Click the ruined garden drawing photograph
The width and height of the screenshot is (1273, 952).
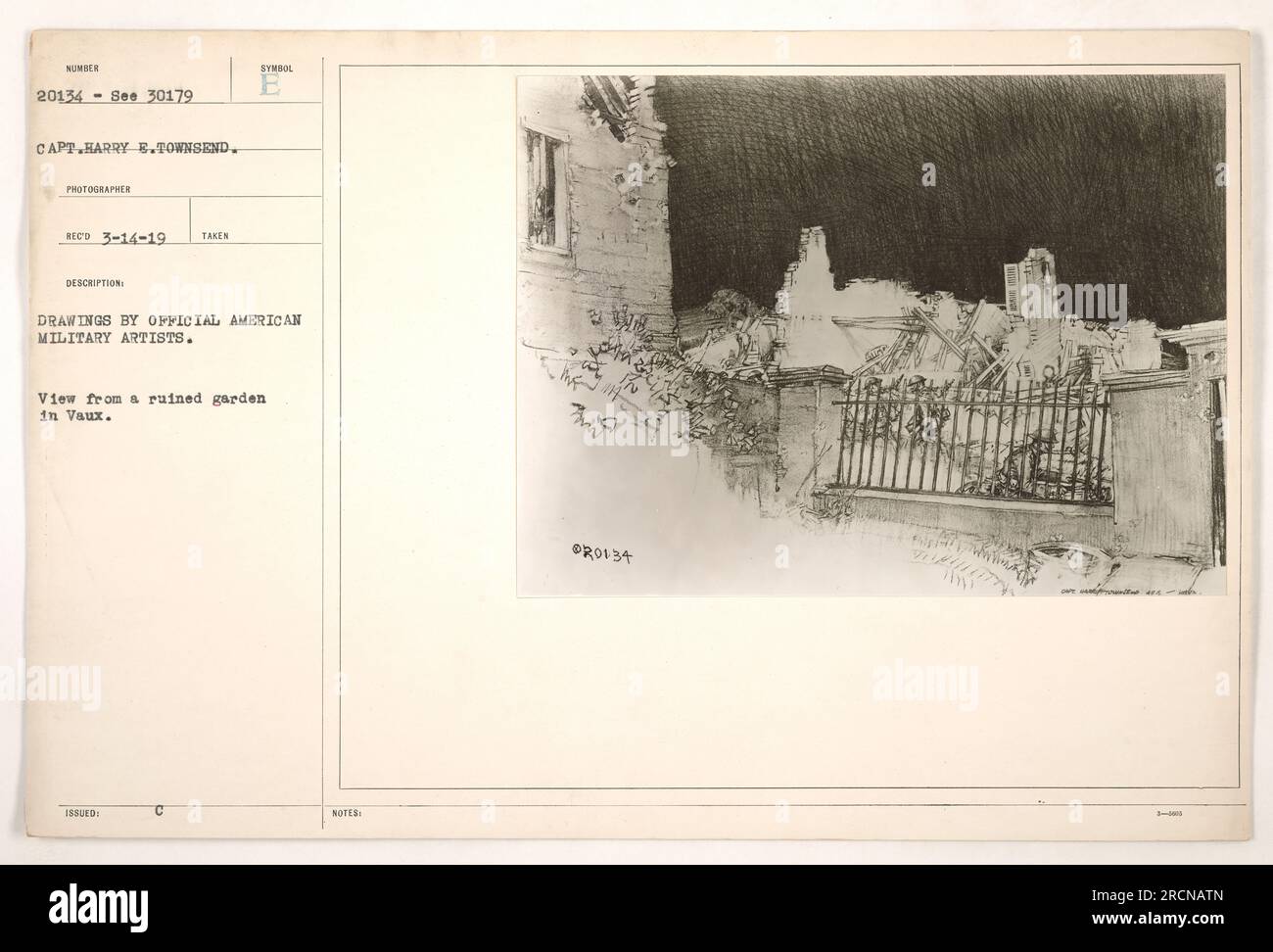coord(871,335)
